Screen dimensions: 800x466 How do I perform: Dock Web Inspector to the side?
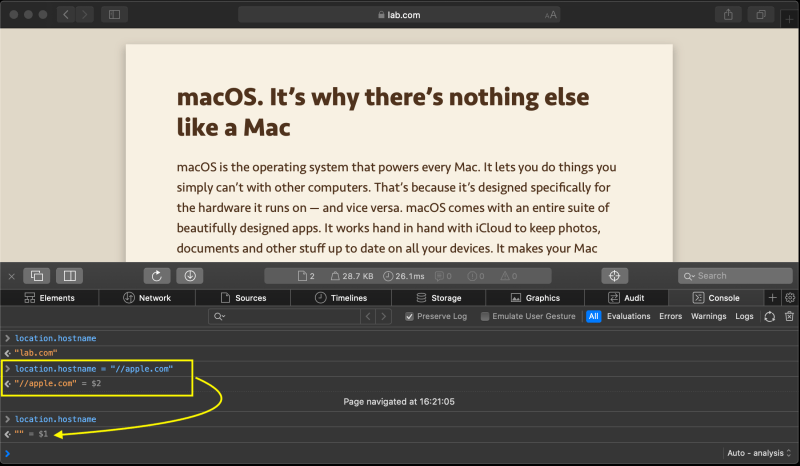(x=69, y=276)
